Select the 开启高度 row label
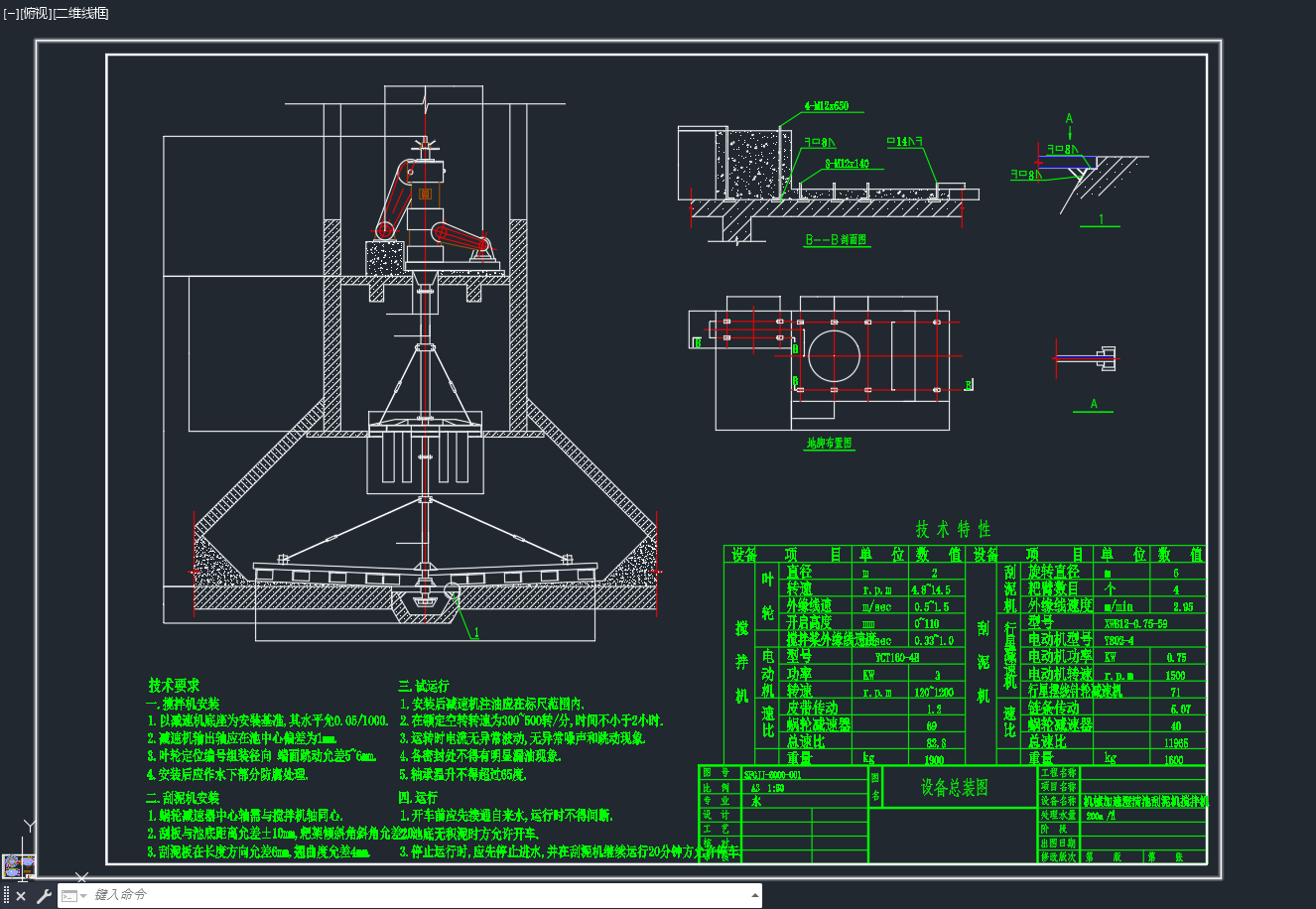Image resolution: width=1316 pixels, height=909 pixels. 810,623
